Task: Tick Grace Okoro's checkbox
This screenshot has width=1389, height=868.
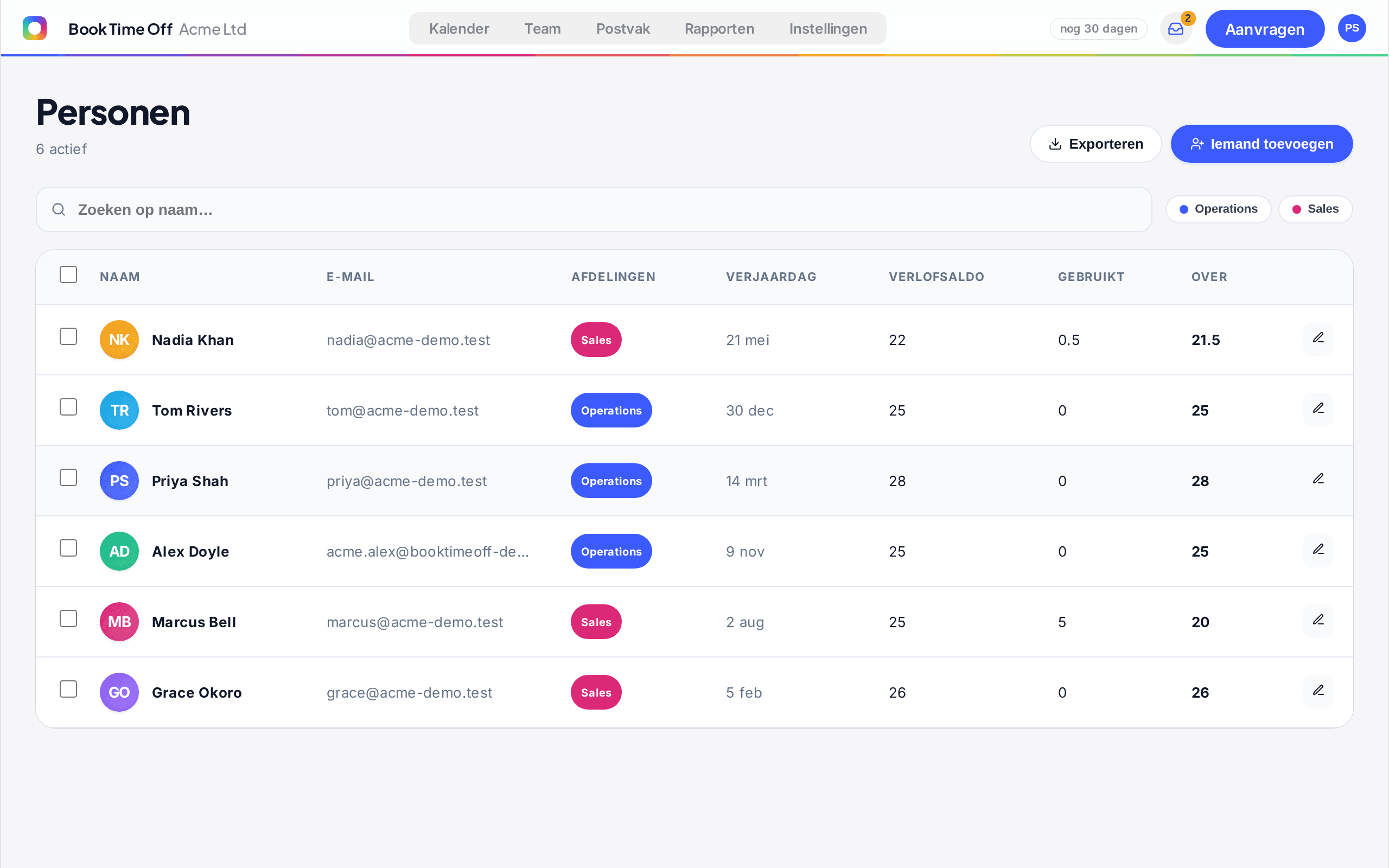Action: click(68, 689)
